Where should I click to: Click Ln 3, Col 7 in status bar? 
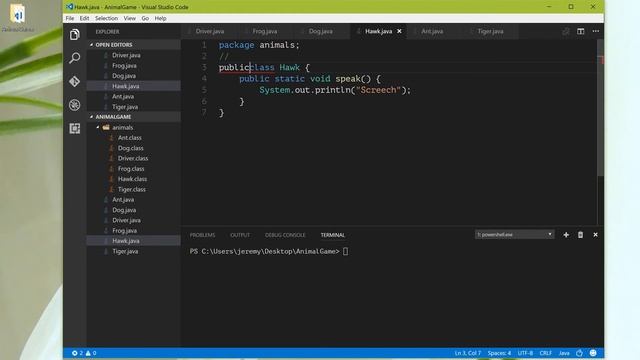(x=467, y=353)
